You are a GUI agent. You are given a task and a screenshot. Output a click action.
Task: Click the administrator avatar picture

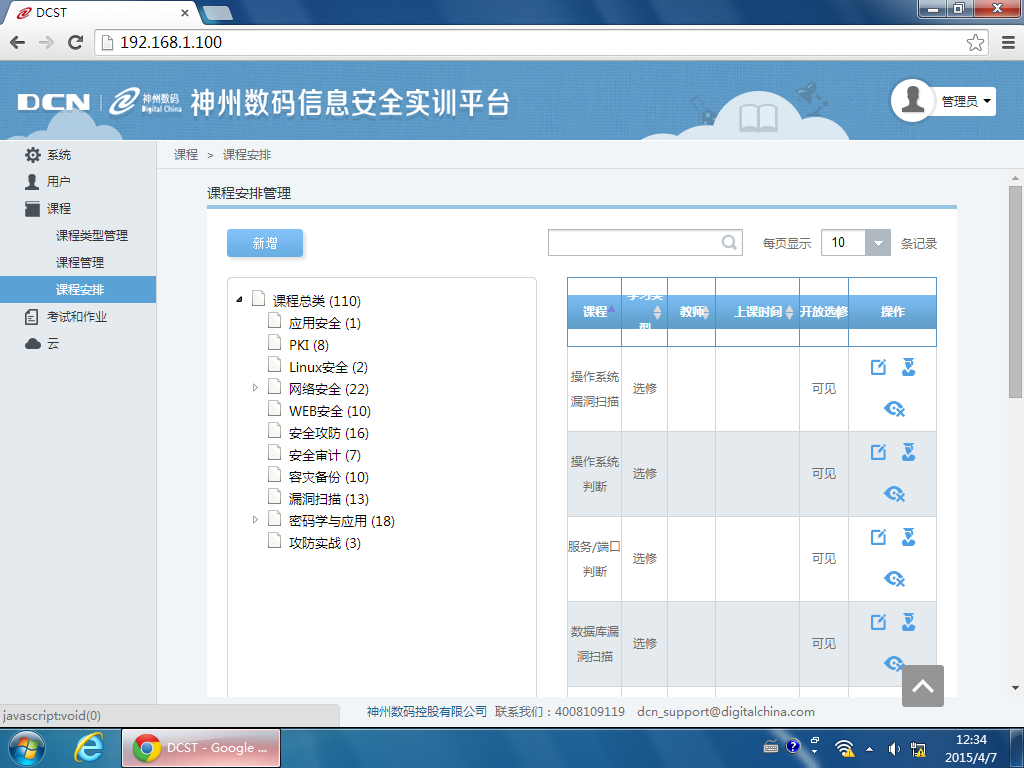tap(912, 101)
